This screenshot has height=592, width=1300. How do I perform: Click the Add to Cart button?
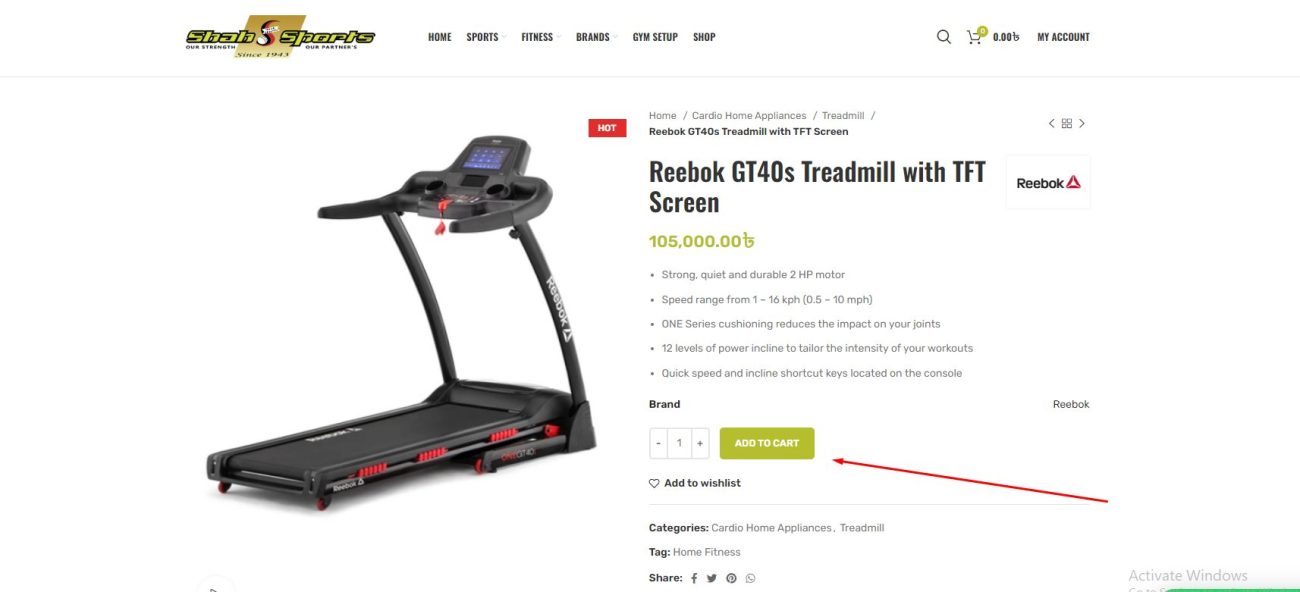(767, 443)
